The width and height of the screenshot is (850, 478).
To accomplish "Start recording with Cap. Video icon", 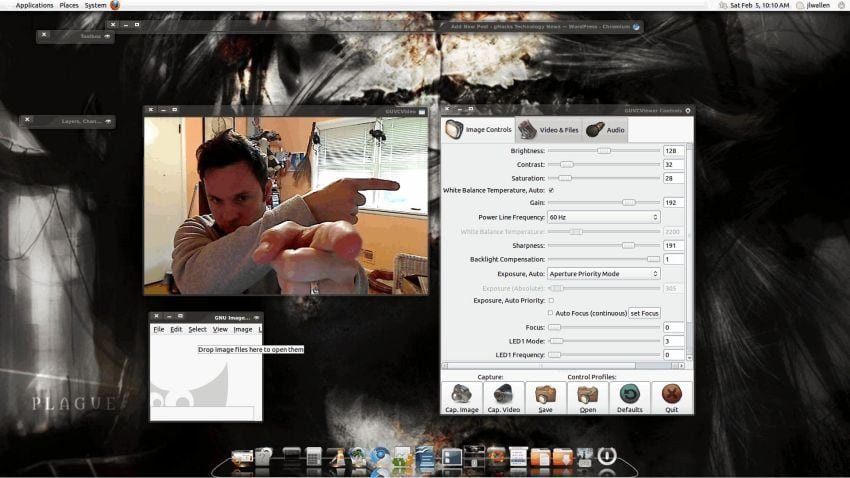I will tap(504, 394).
